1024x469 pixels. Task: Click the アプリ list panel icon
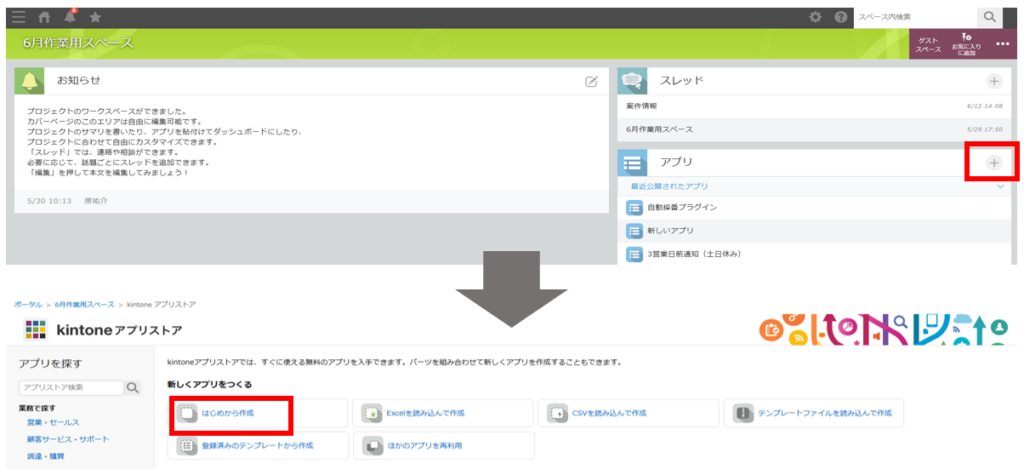[632, 163]
